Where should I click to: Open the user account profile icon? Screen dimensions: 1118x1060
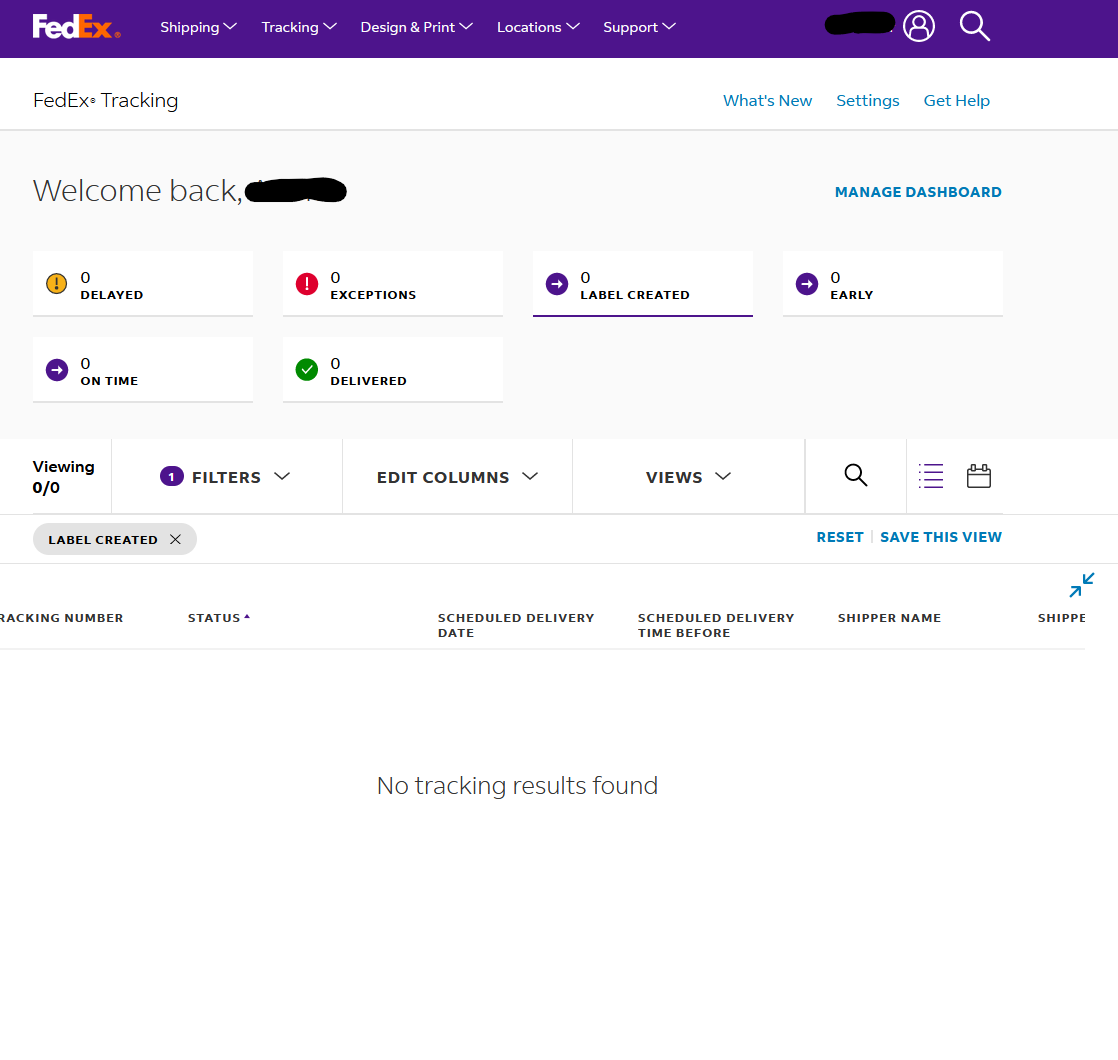click(918, 26)
